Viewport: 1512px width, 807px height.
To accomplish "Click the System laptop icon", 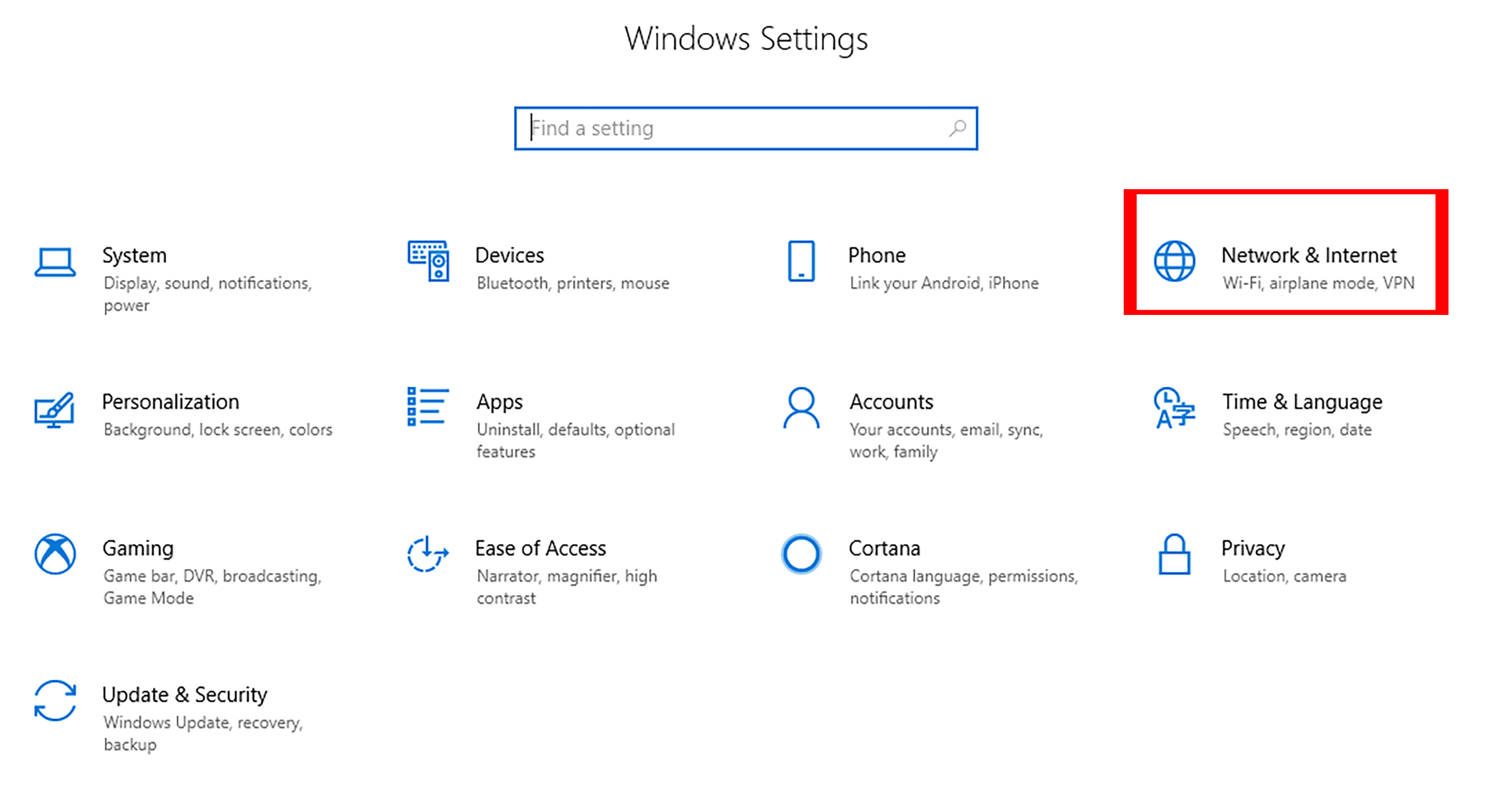I will pyautogui.click(x=55, y=262).
